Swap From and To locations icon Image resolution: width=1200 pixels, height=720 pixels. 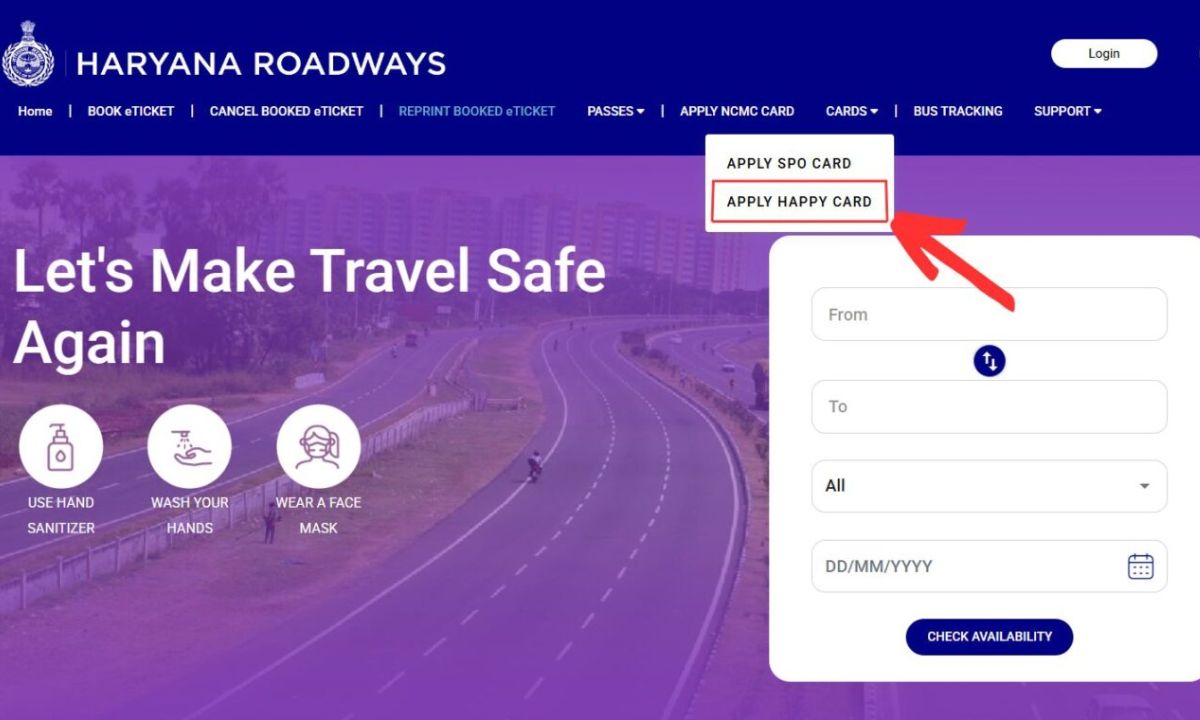point(989,360)
